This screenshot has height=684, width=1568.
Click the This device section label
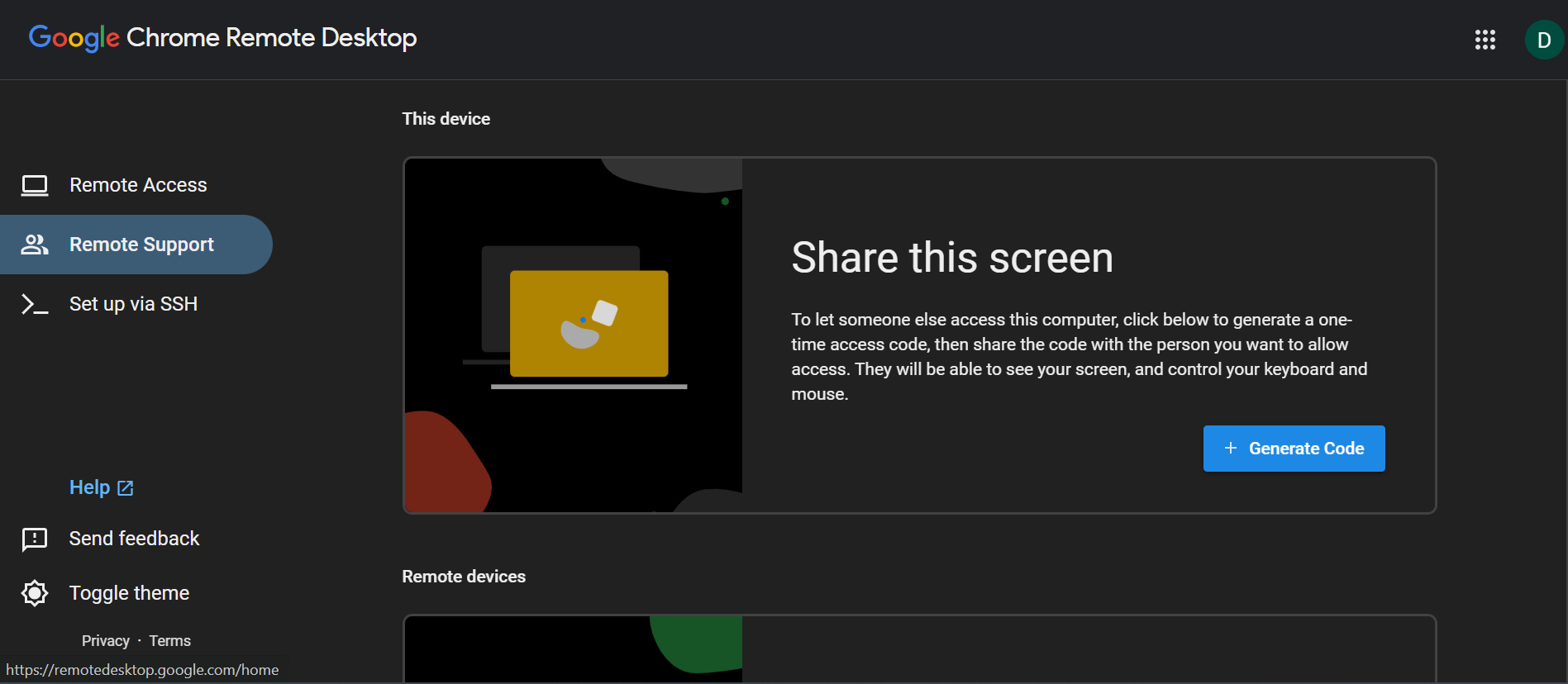pyautogui.click(x=446, y=119)
